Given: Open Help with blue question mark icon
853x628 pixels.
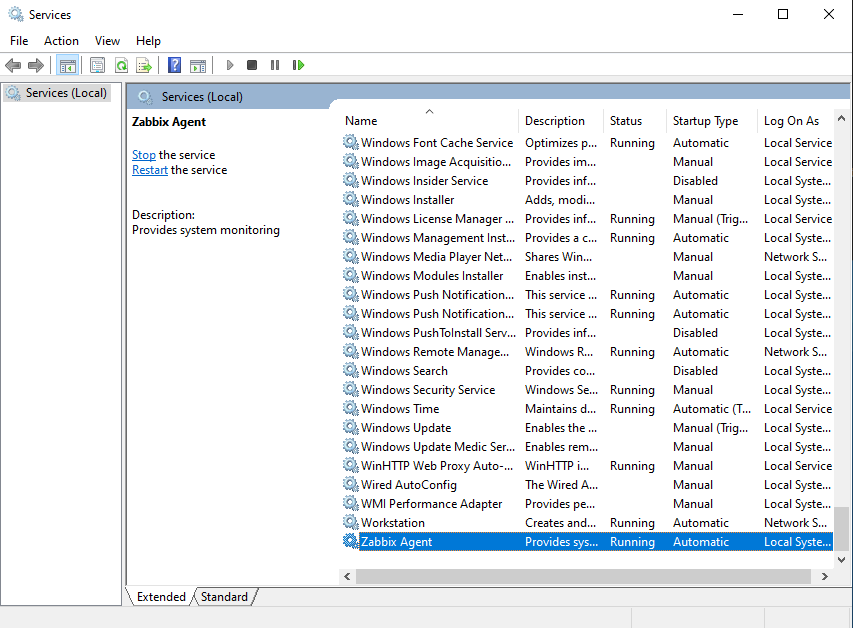Looking at the screenshot, I should pos(174,65).
